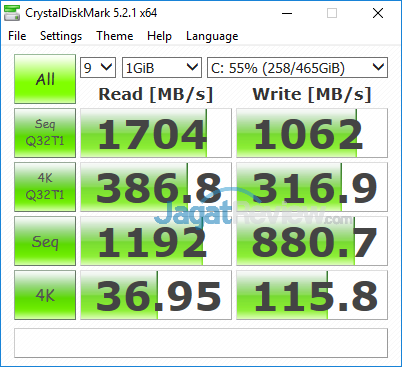
Task: Expand the C: 55% drive dropdown
Action: (x=297, y=68)
